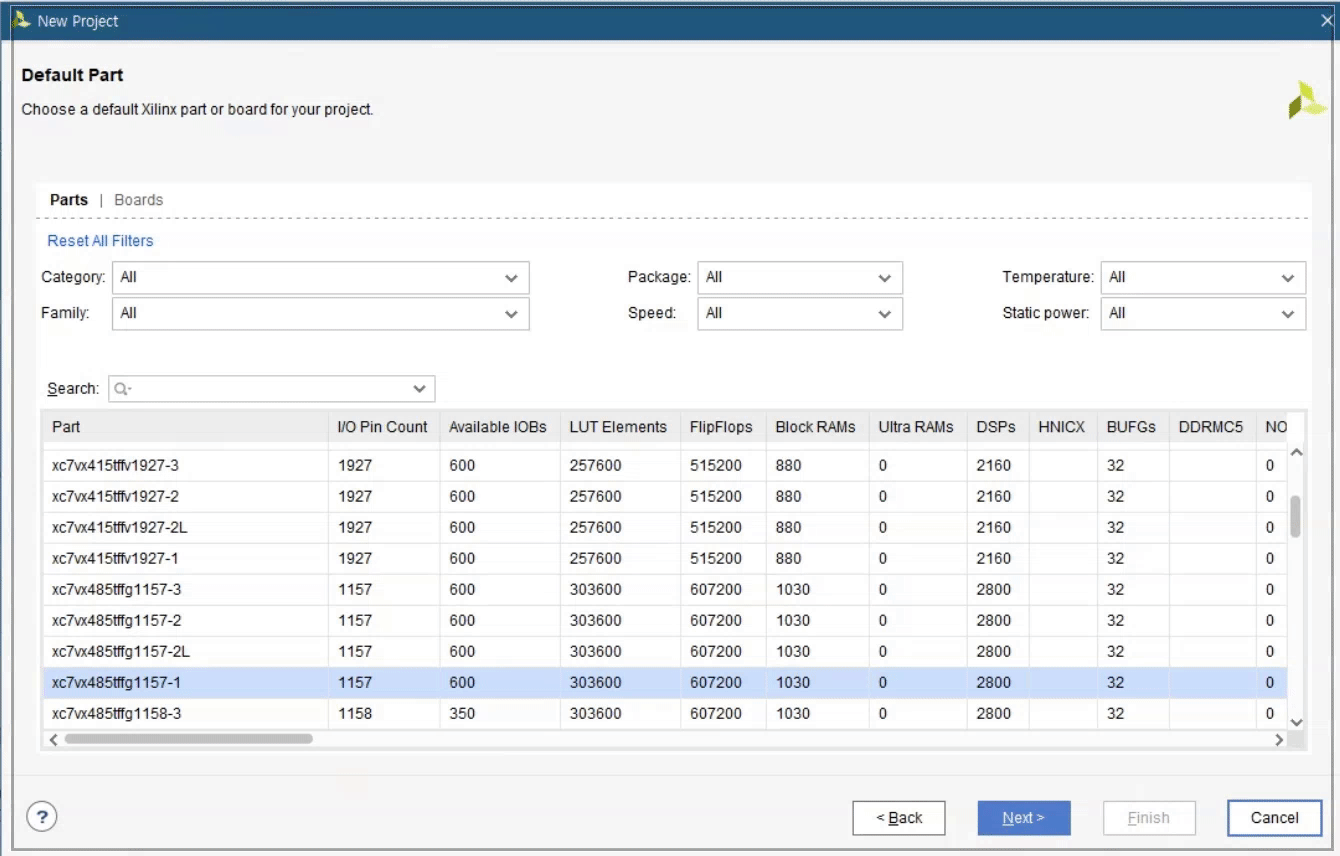Image resolution: width=1340 pixels, height=856 pixels.
Task: Select part xc7vx415tffv1927-2
Action: coord(664,496)
